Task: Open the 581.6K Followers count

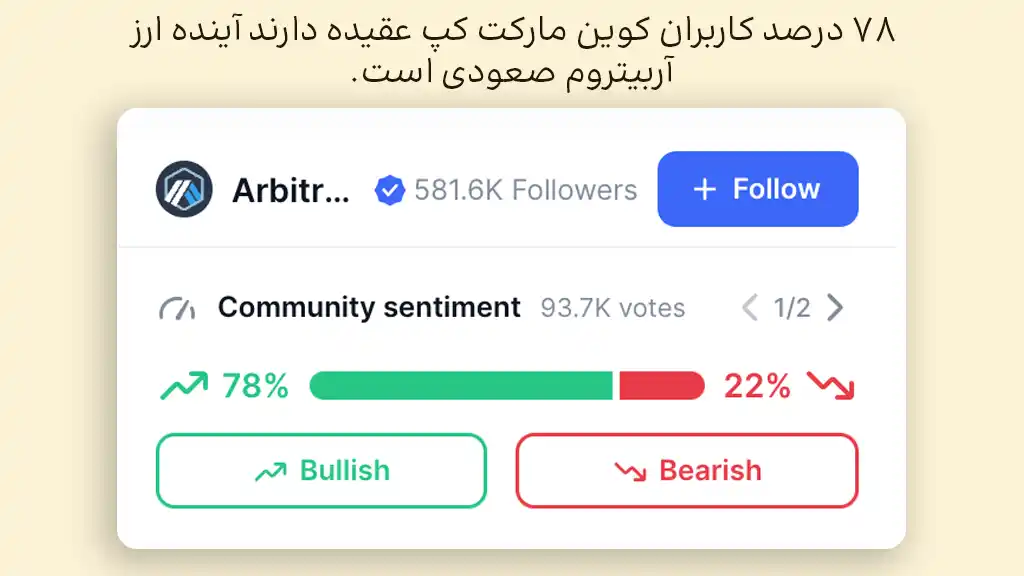Action: point(525,189)
